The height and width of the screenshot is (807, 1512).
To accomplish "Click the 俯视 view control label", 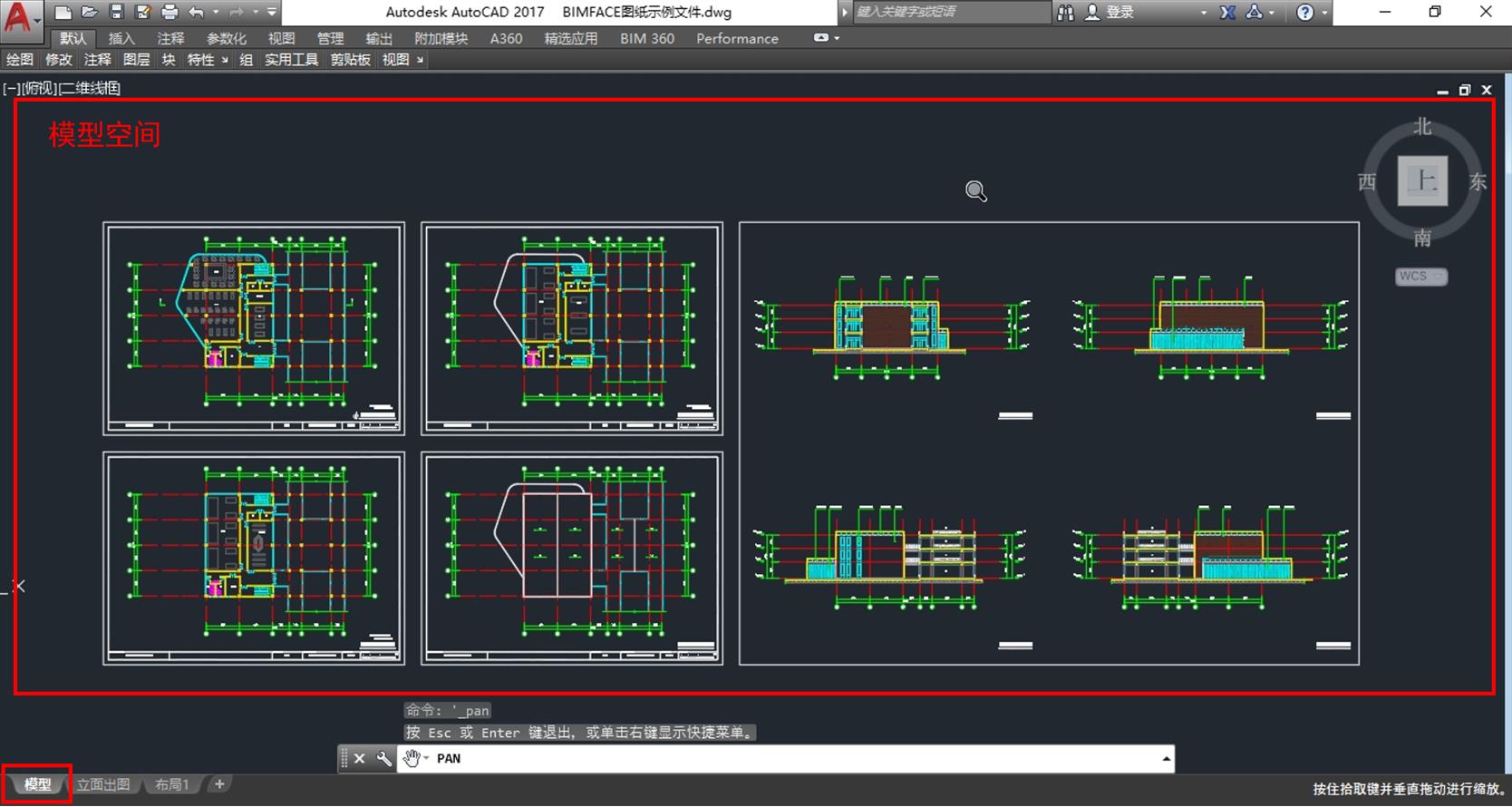I will 39,88.
